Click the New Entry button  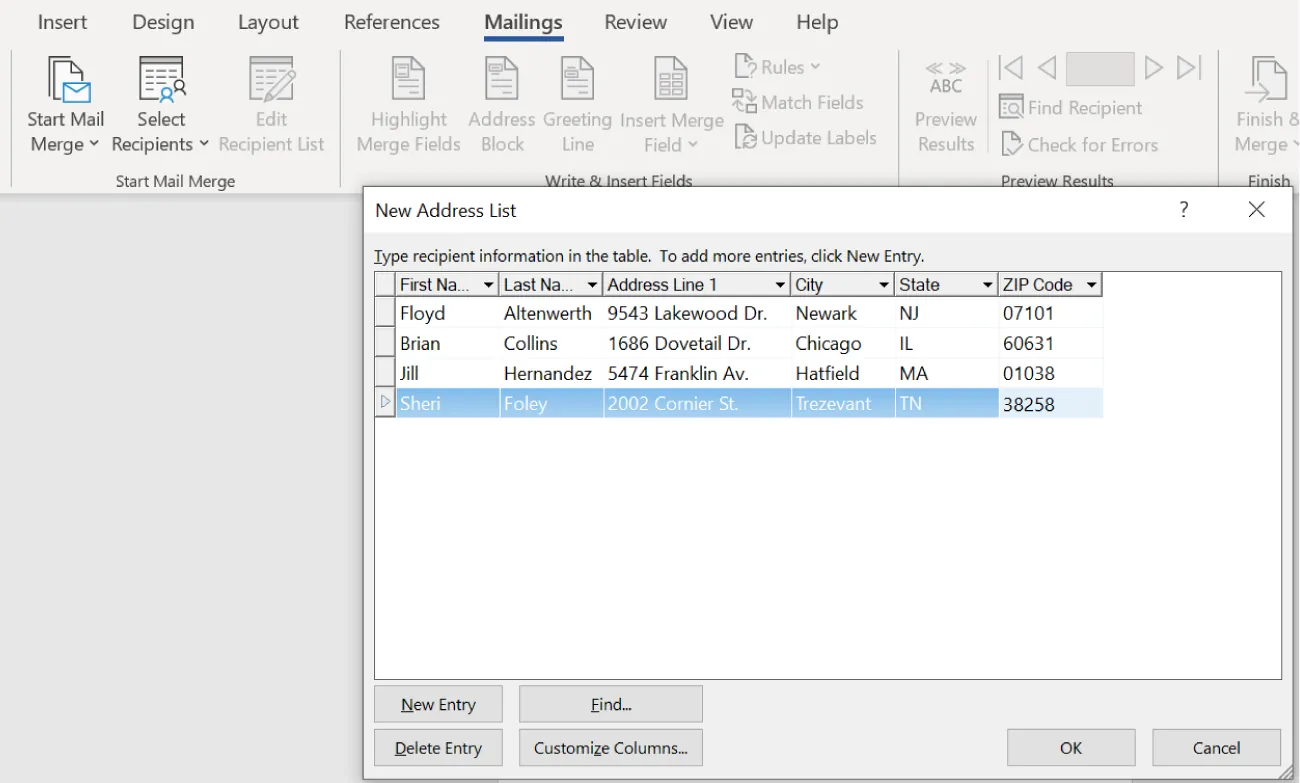coord(438,703)
